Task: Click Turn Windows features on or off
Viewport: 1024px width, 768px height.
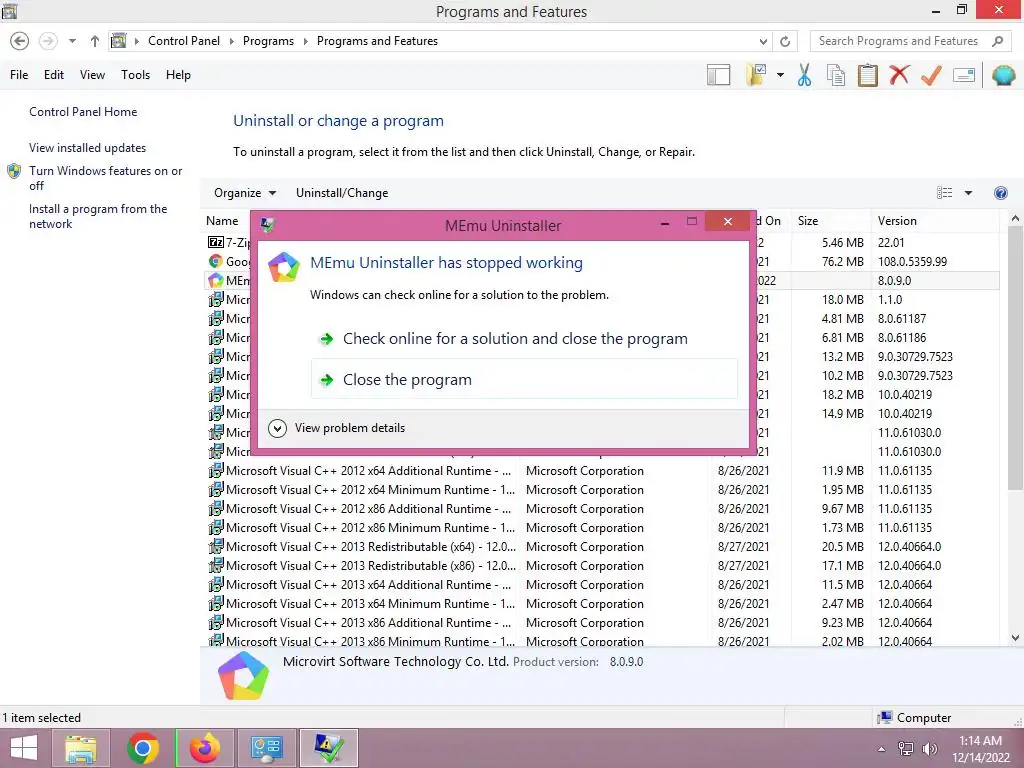Action: pos(105,178)
